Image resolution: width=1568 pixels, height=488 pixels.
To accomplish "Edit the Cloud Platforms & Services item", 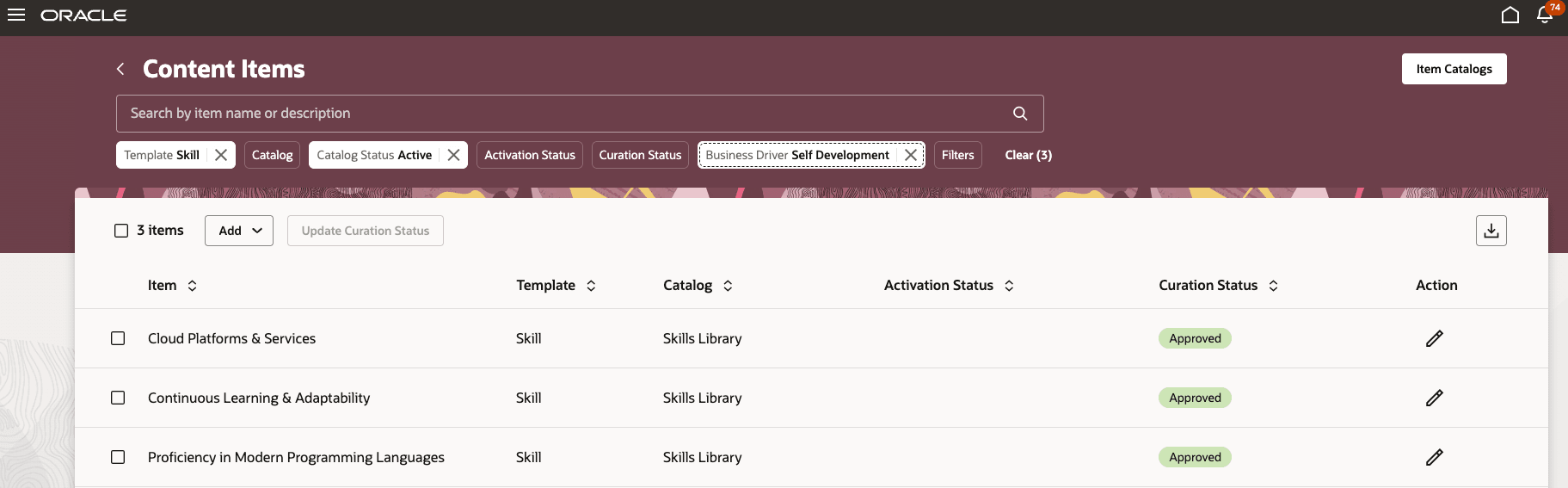I will [1434, 338].
